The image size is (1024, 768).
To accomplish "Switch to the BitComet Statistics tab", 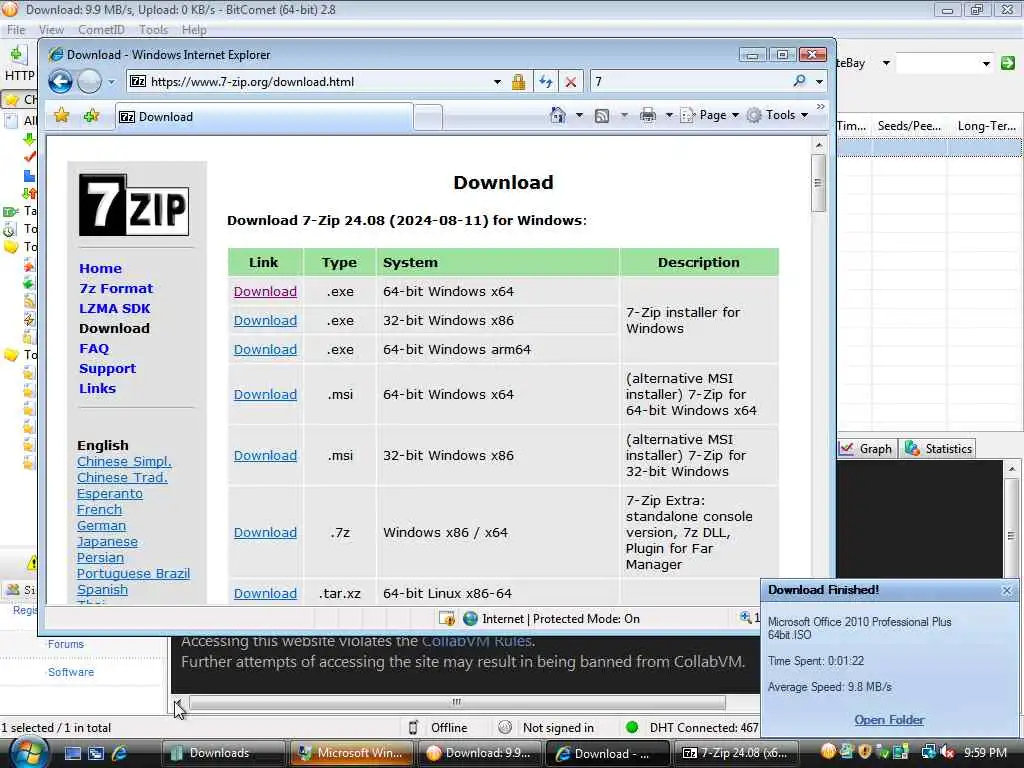I will pyautogui.click(x=938, y=449).
